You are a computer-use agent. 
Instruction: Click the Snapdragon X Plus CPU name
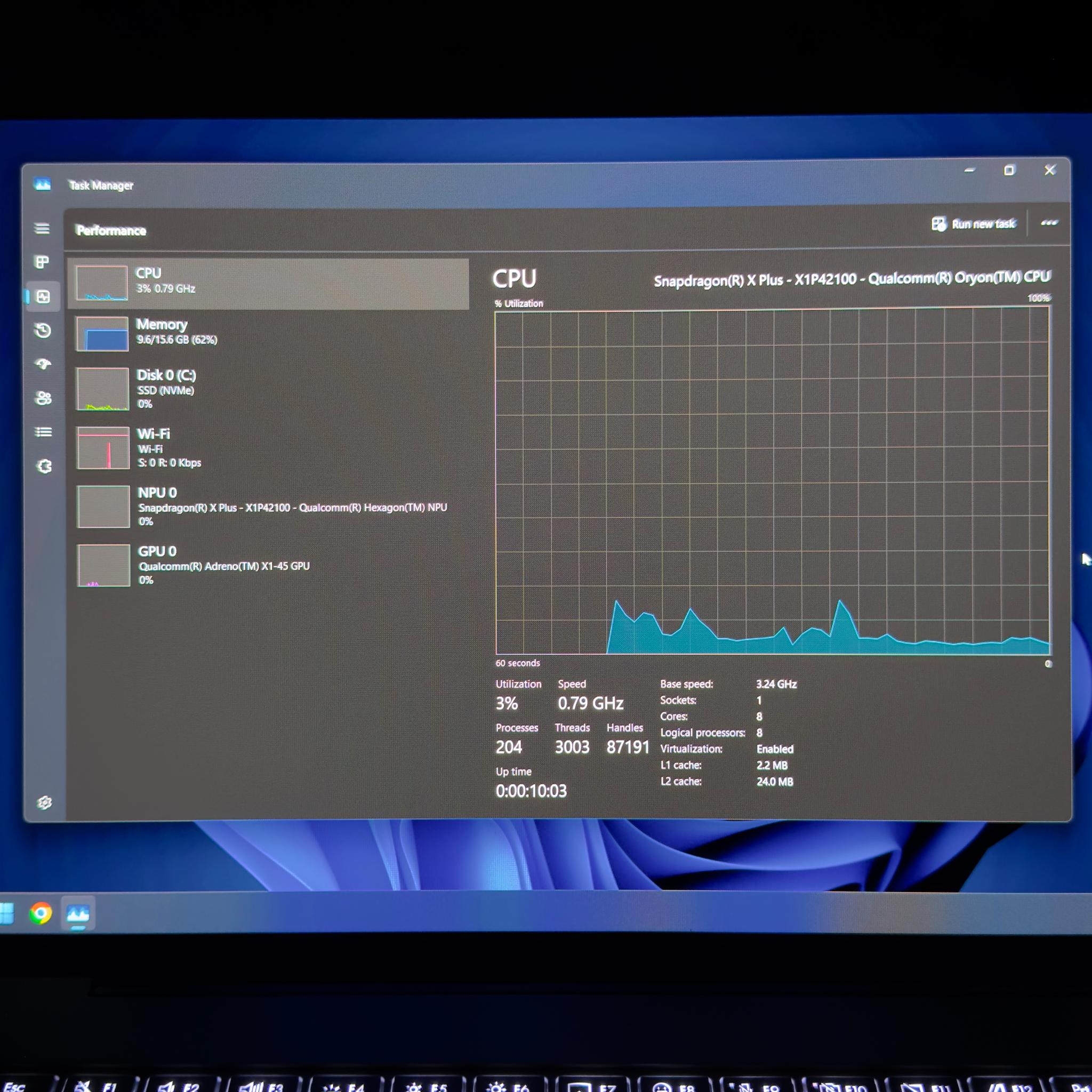pos(852,279)
